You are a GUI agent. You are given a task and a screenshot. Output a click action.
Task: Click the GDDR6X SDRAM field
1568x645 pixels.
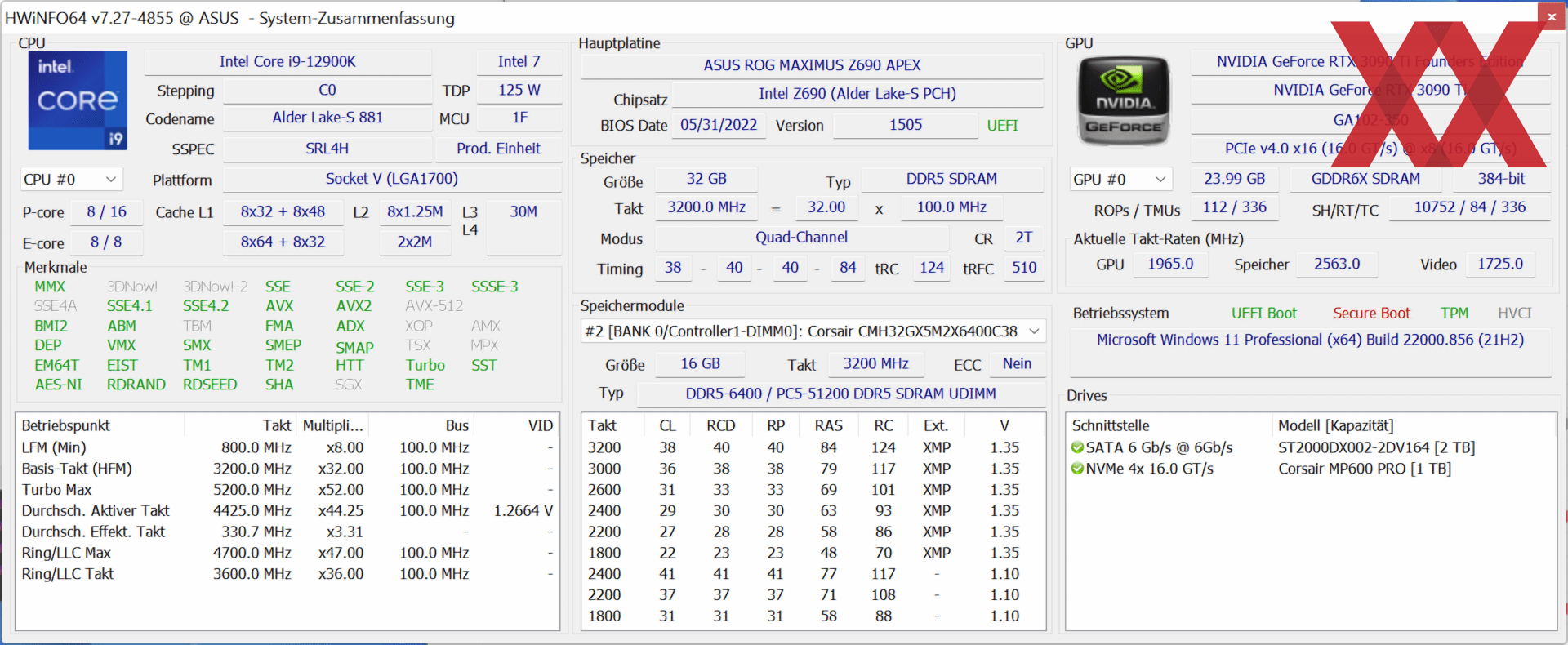(1365, 179)
